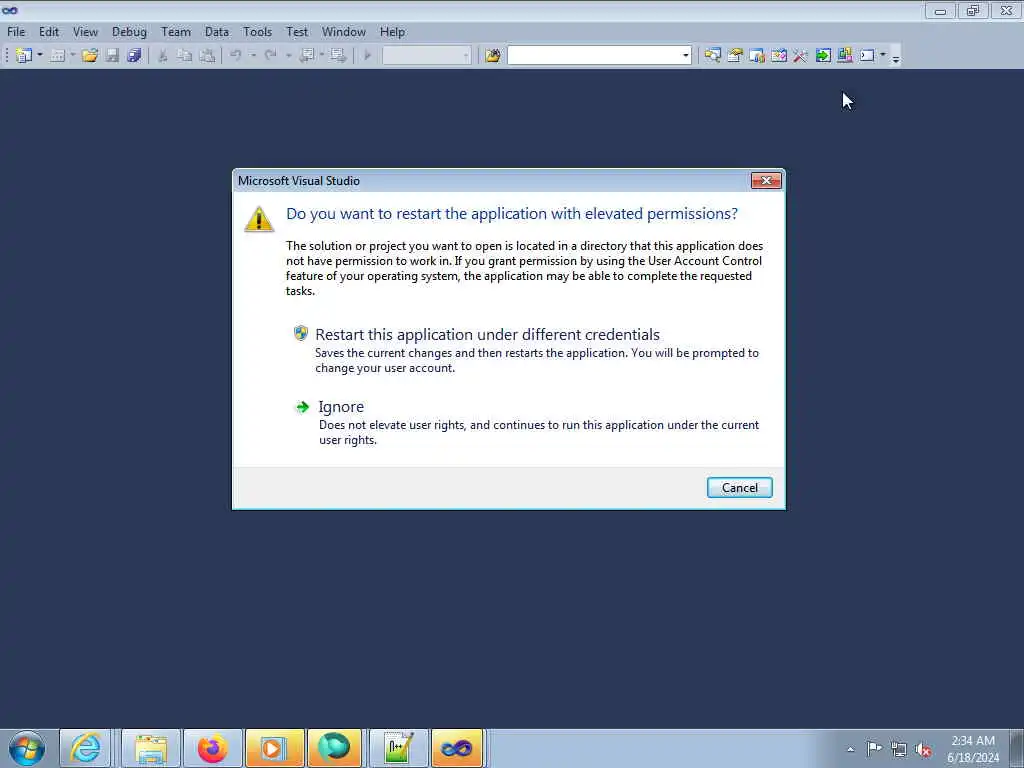Choose the Ignore option

click(526, 423)
